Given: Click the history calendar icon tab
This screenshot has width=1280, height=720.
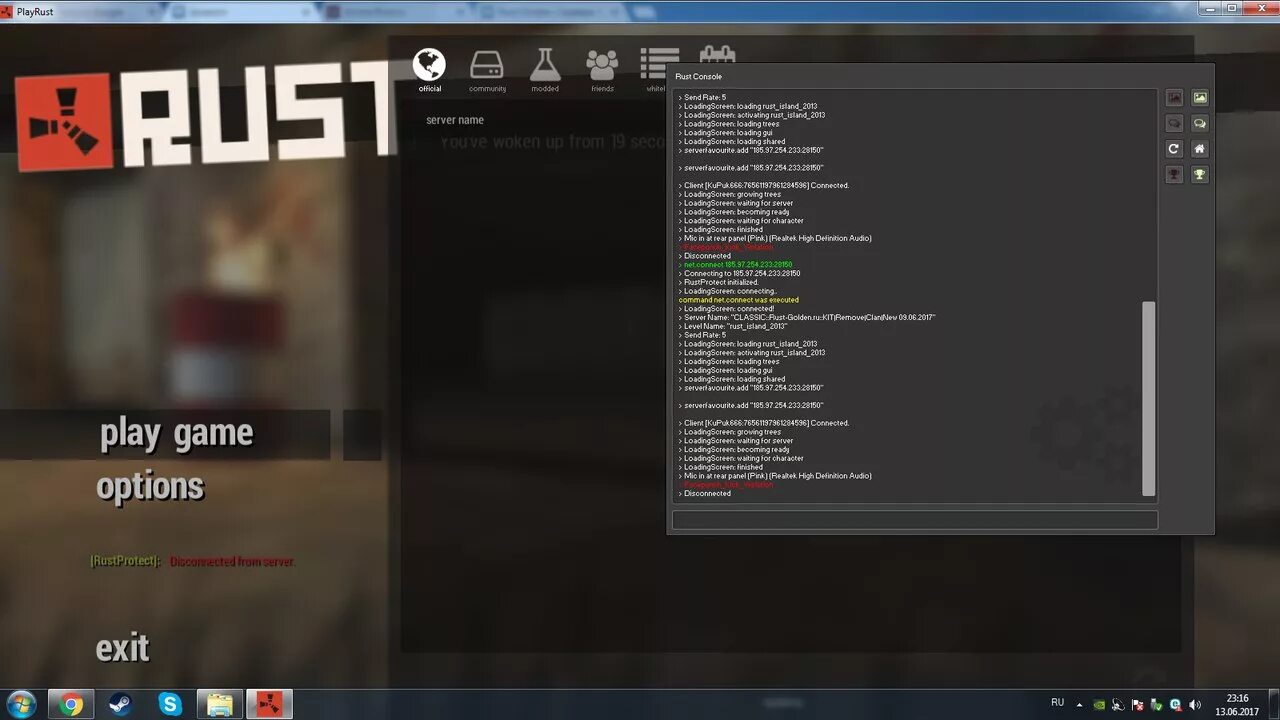Looking at the screenshot, I should [717, 55].
